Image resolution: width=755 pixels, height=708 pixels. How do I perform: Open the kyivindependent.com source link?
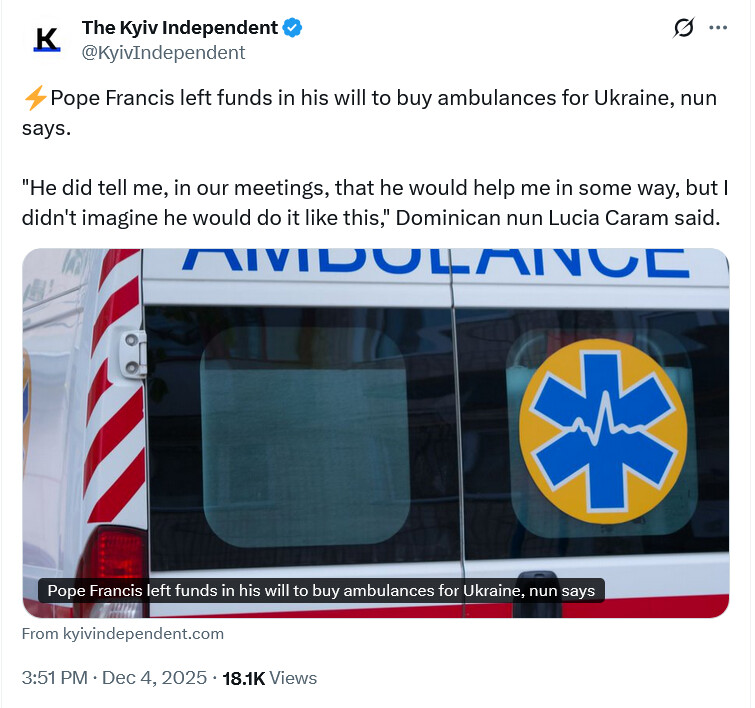(x=123, y=633)
